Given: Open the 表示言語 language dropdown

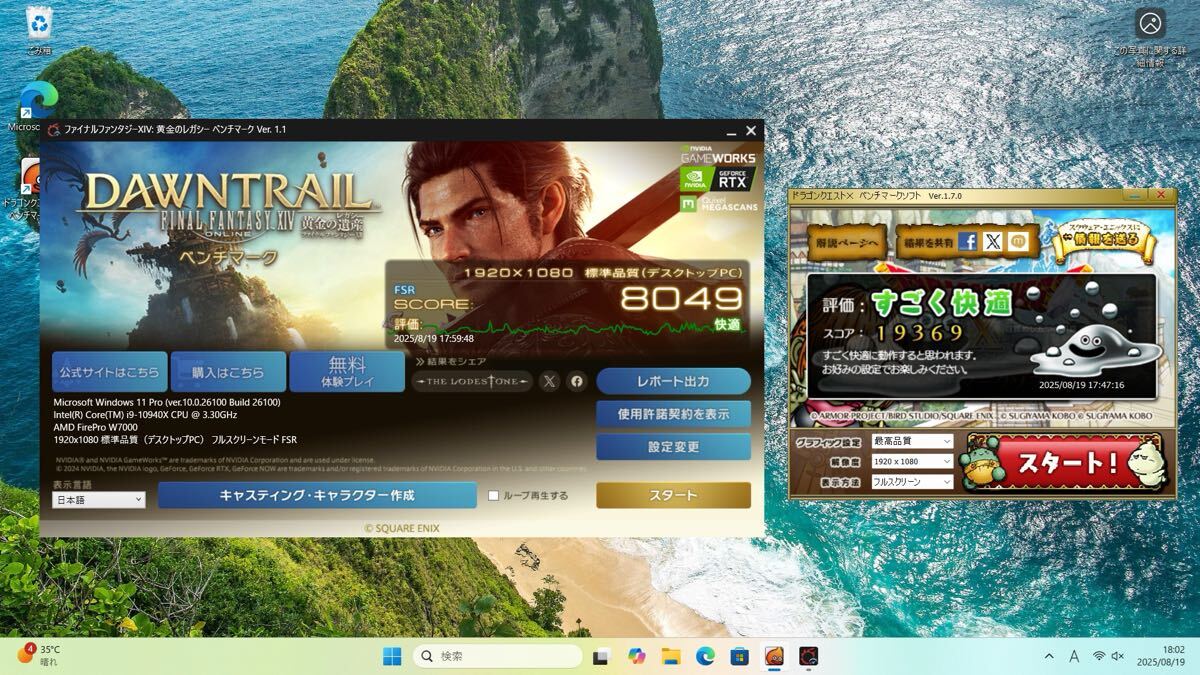Looking at the screenshot, I should [x=99, y=500].
